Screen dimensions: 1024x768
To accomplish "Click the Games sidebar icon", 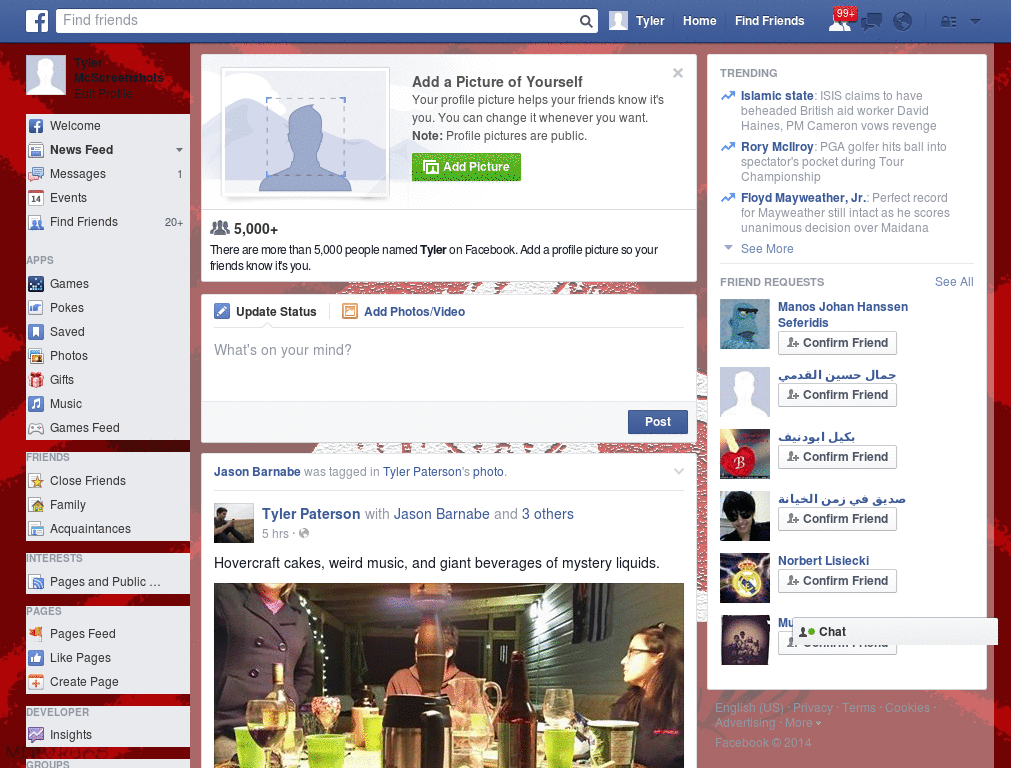I will (37, 284).
